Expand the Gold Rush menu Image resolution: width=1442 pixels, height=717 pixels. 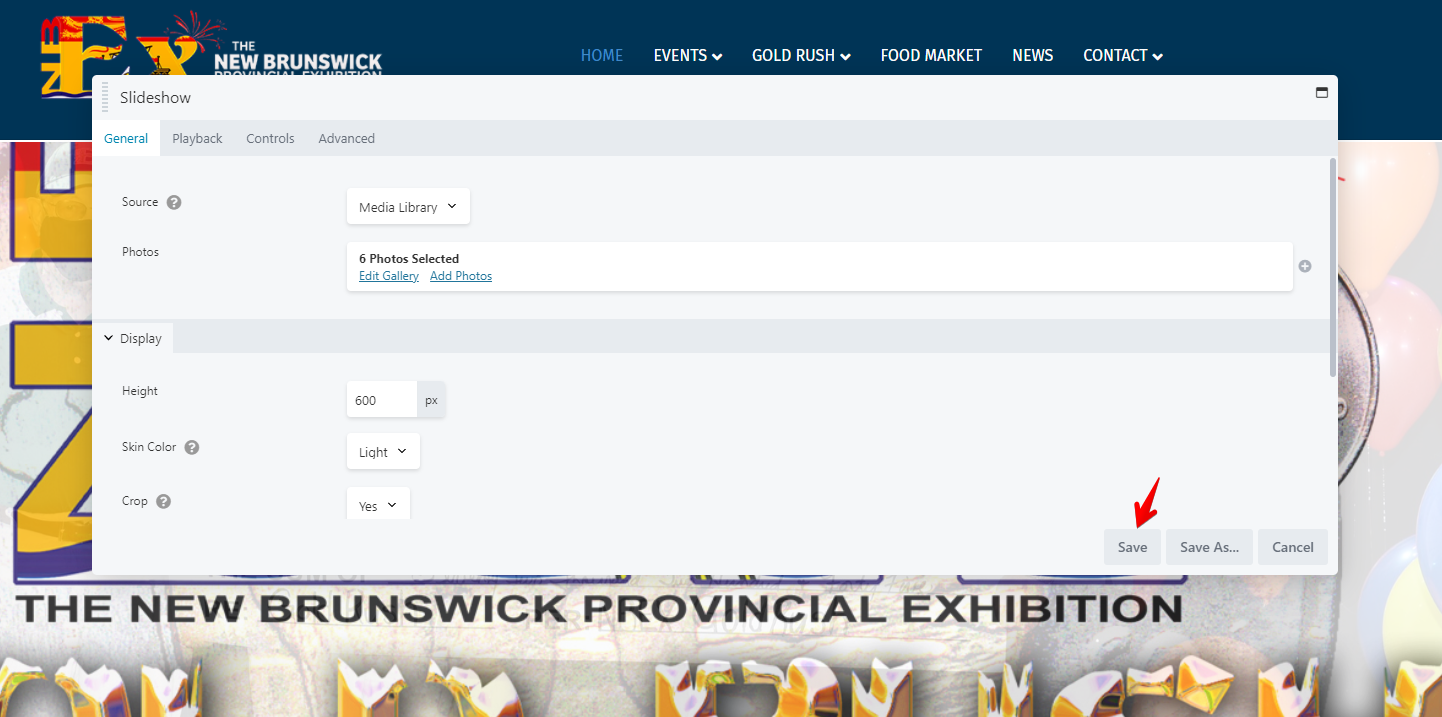[801, 56]
